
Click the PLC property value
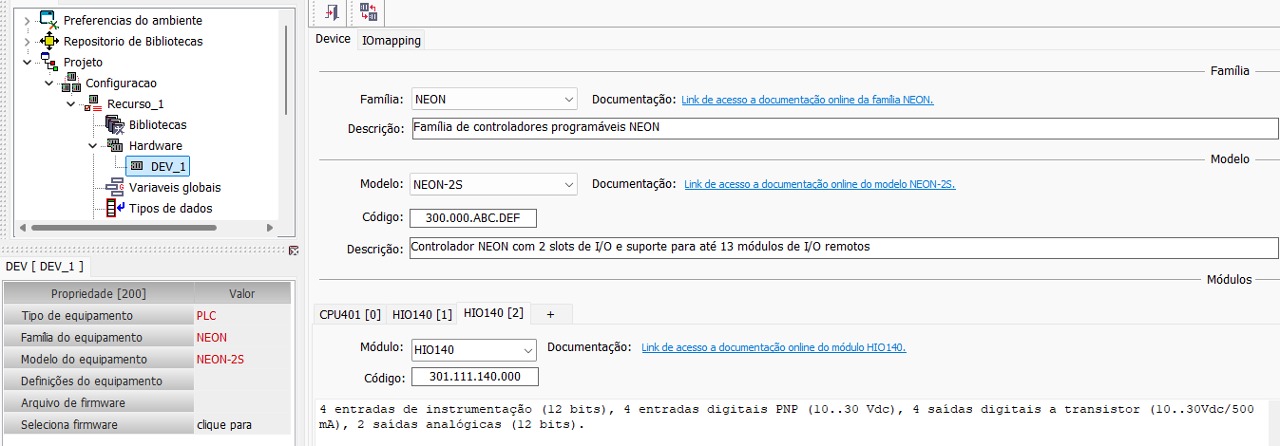[207, 316]
